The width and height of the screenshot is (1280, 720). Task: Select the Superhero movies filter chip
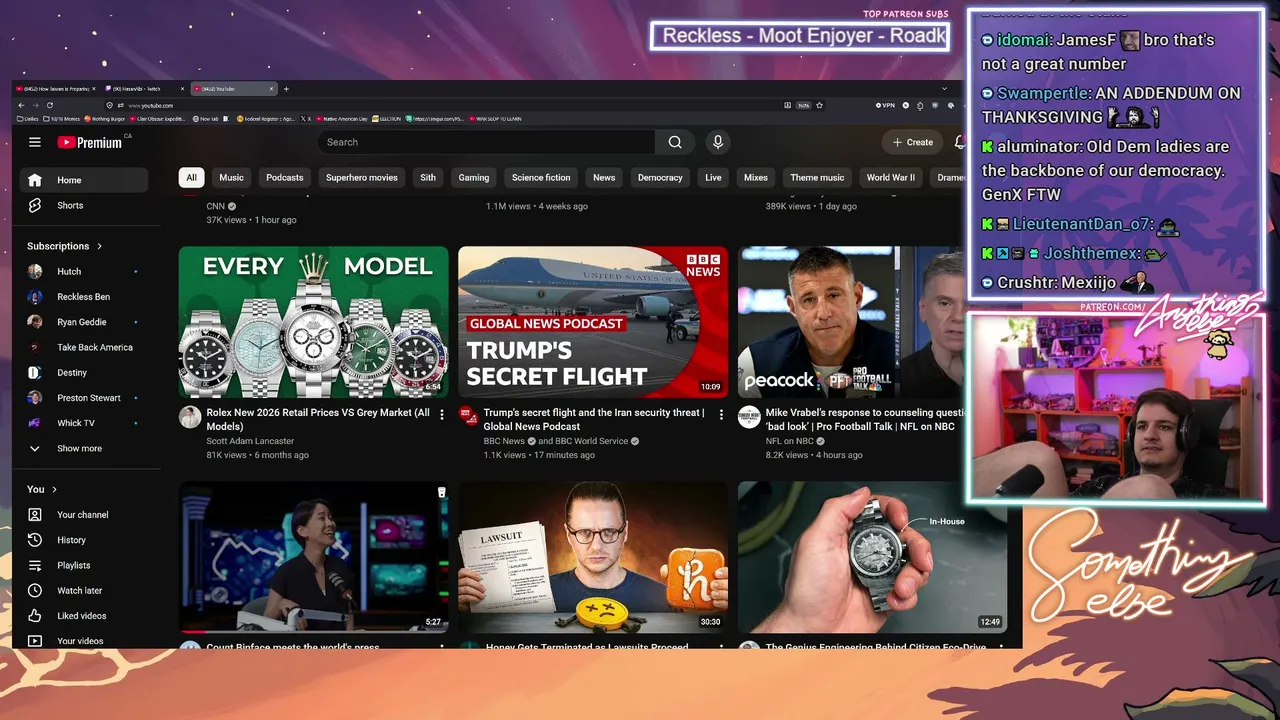[x=362, y=178]
